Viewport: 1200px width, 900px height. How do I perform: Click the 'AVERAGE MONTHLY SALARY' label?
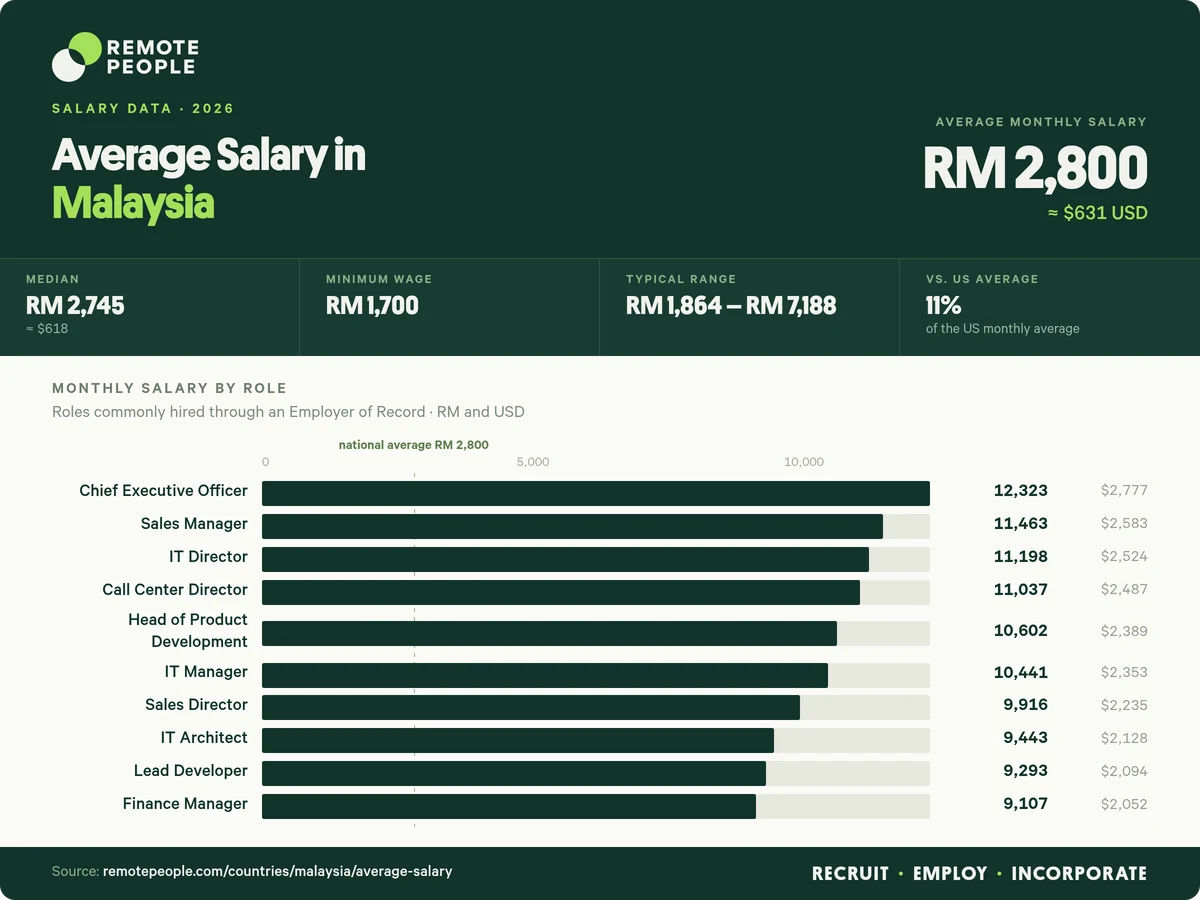[x=1041, y=122]
